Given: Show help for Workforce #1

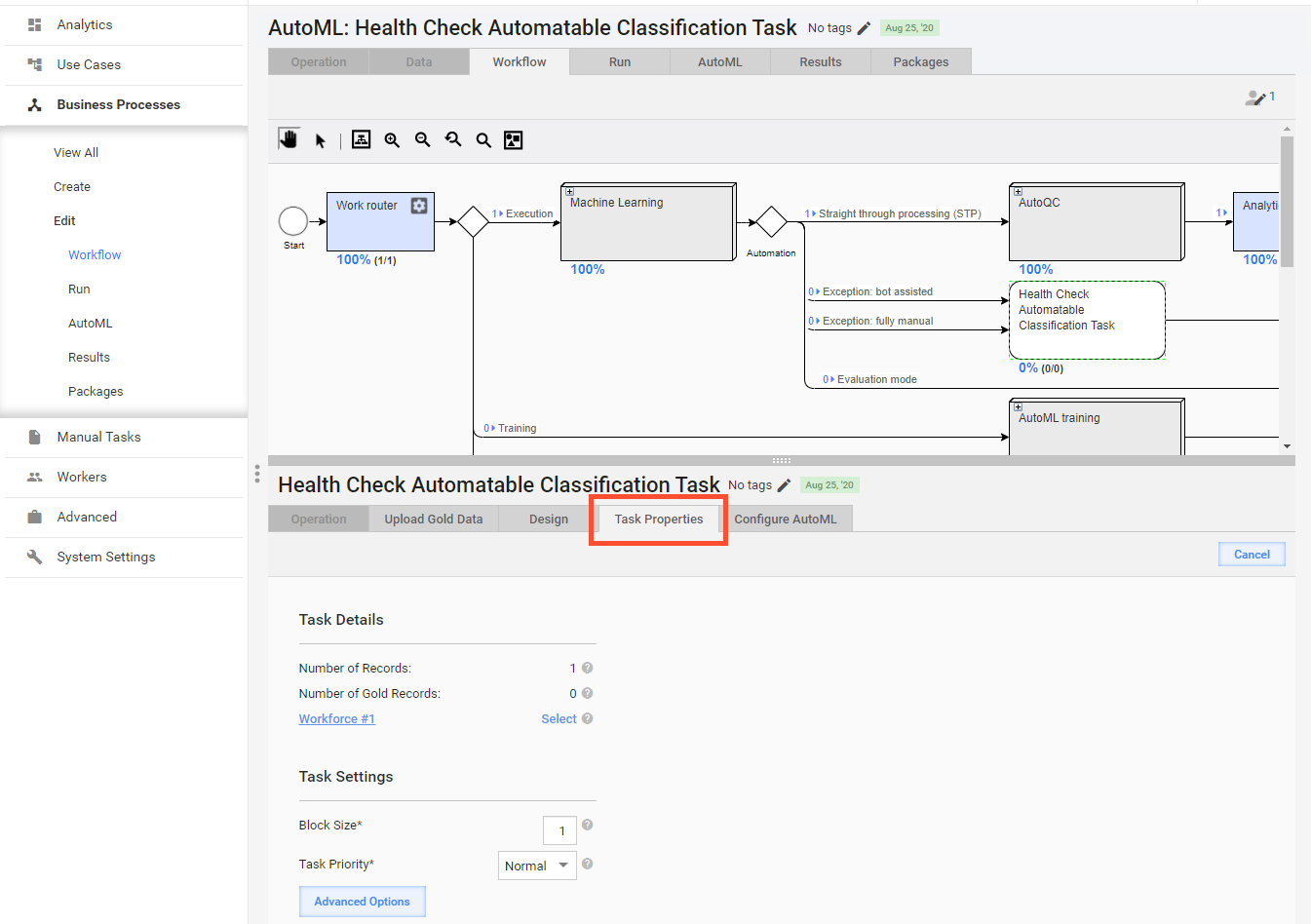Looking at the screenshot, I should [588, 718].
